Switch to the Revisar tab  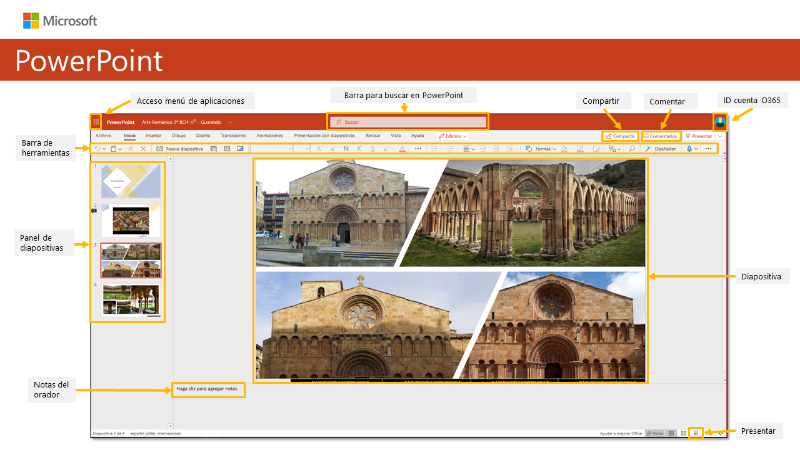[x=373, y=136]
